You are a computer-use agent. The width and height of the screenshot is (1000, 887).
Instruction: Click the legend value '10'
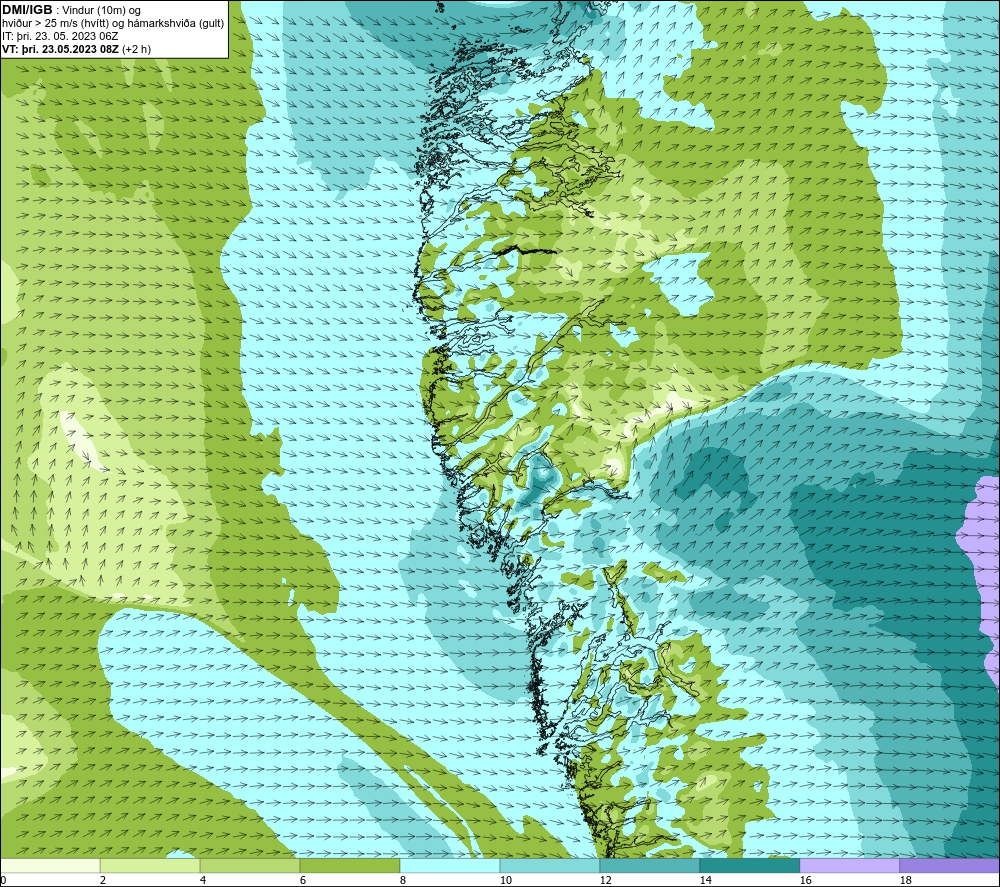tap(505, 880)
